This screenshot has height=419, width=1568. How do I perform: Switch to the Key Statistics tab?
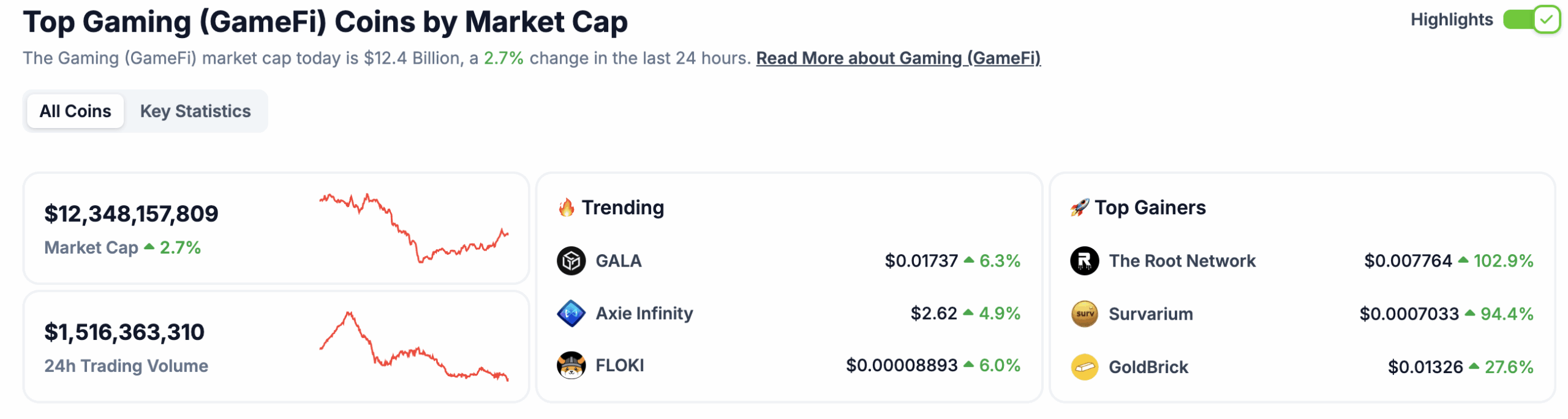coord(195,111)
